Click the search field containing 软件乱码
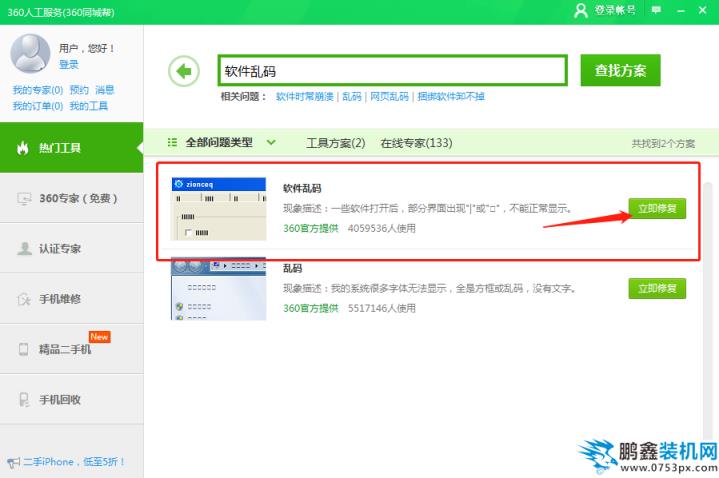The height and width of the screenshot is (478, 719). (393, 71)
